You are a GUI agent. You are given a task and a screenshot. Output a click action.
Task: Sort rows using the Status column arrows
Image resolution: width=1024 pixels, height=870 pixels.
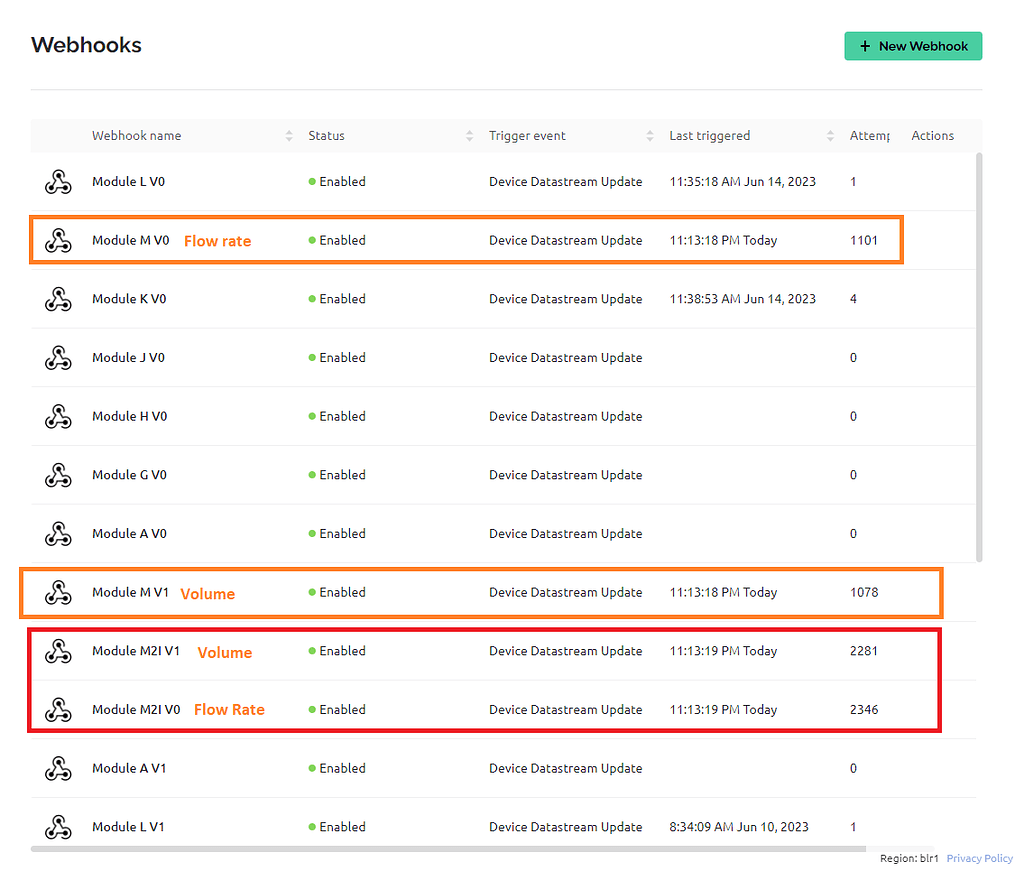pos(468,135)
